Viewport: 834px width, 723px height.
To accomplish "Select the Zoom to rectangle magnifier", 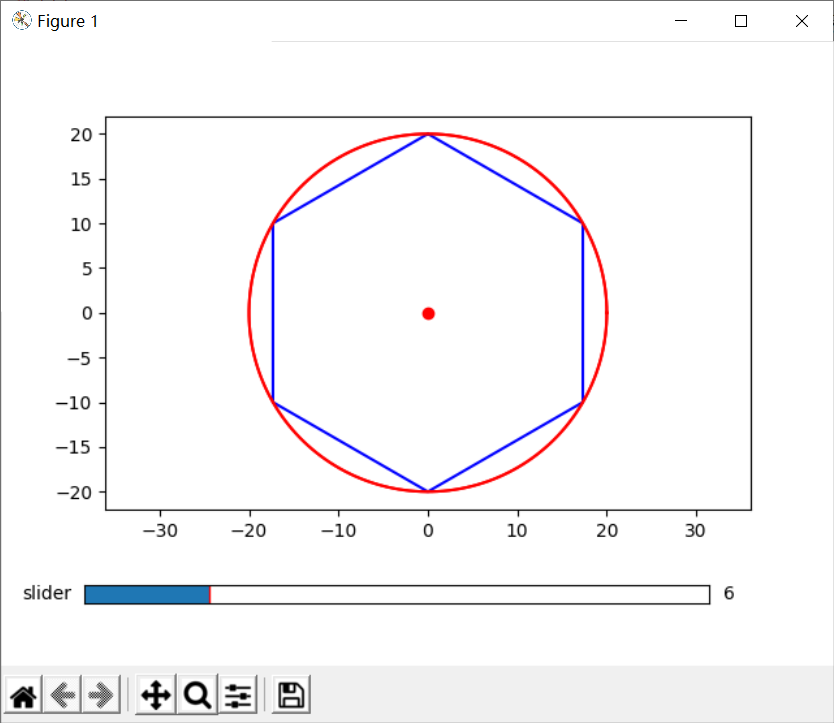I will [x=197, y=695].
